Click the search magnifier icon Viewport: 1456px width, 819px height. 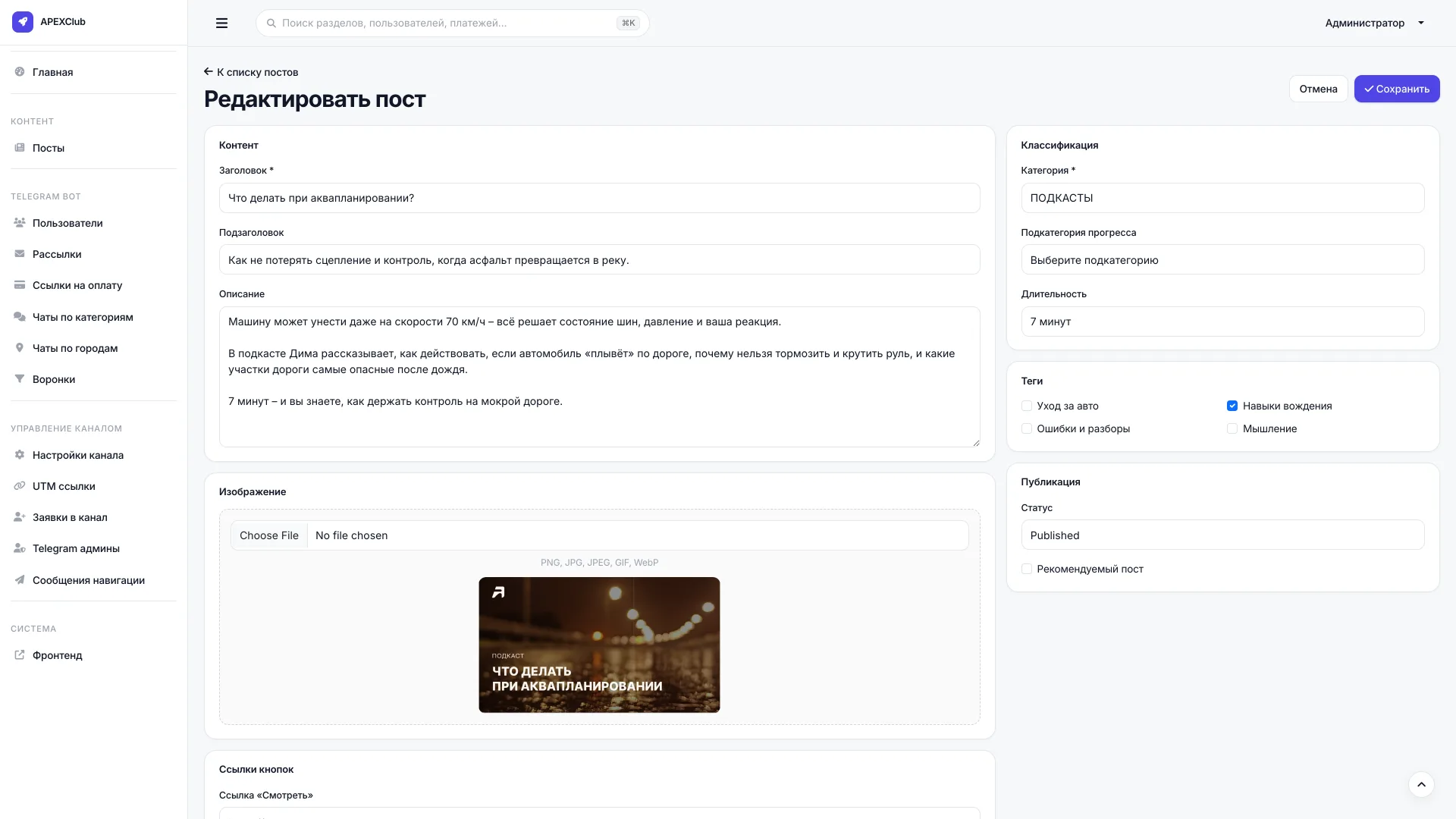[x=271, y=24]
